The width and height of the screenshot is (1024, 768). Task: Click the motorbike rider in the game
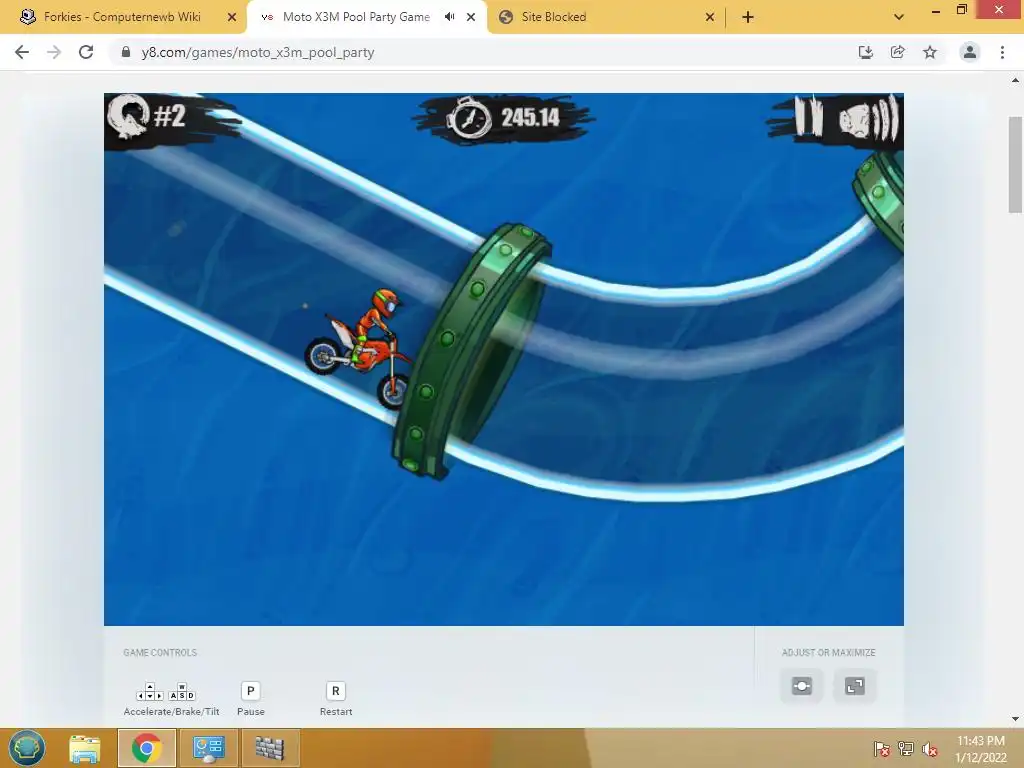pyautogui.click(x=361, y=348)
